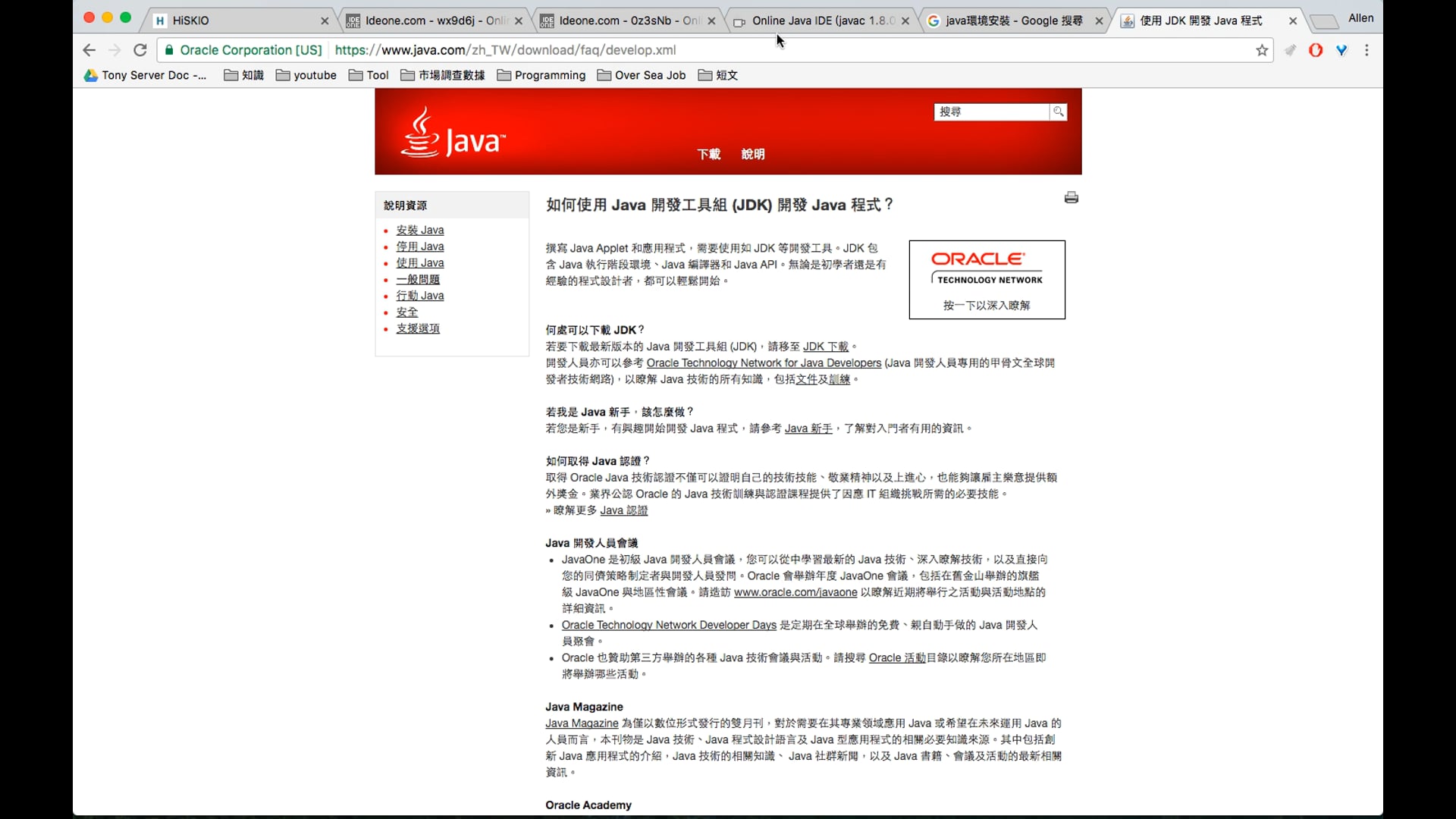The height and width of the screenshot is (819, 1456).
Task: Open the adblocker extension with the red icon
Action: tap(1316, 50)
